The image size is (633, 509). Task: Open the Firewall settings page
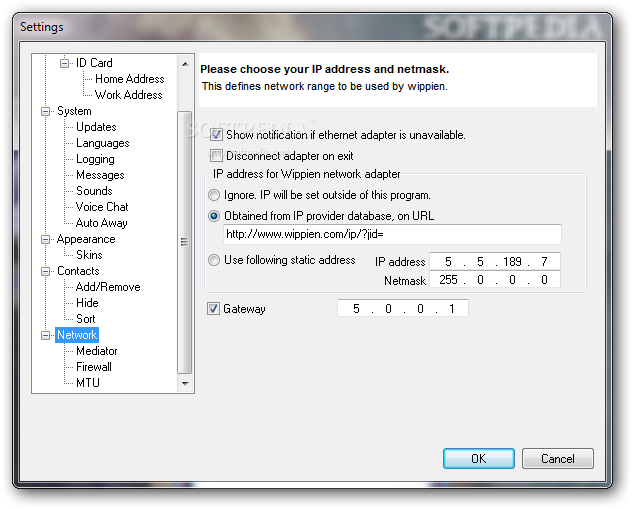click(x=94, y=367)
